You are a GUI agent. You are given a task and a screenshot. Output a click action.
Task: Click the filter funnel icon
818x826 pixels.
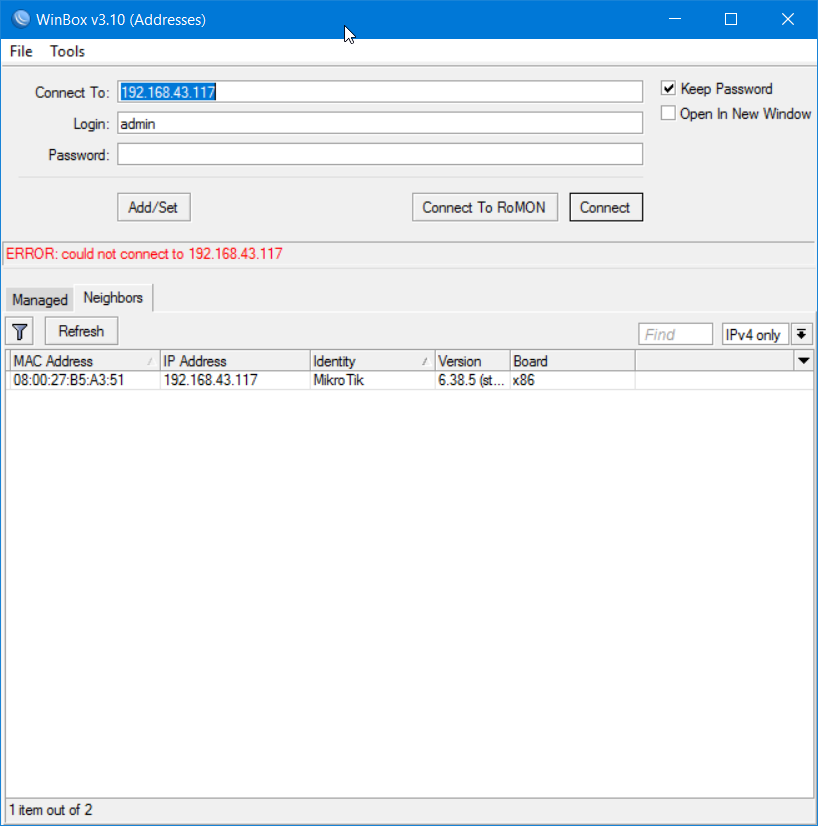pyautogui.click(x=19, y=331)
